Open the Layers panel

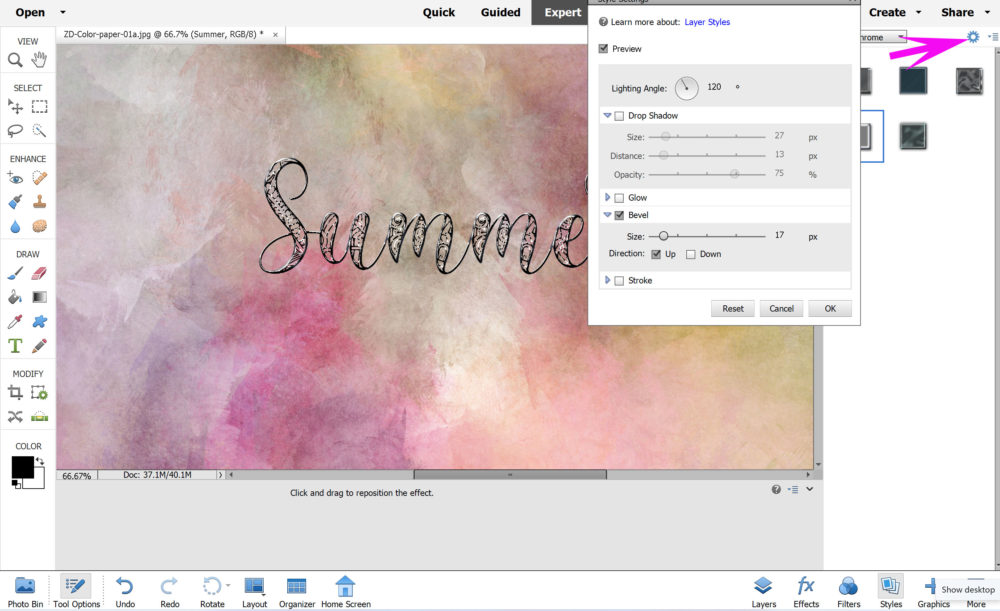(763, 591)
